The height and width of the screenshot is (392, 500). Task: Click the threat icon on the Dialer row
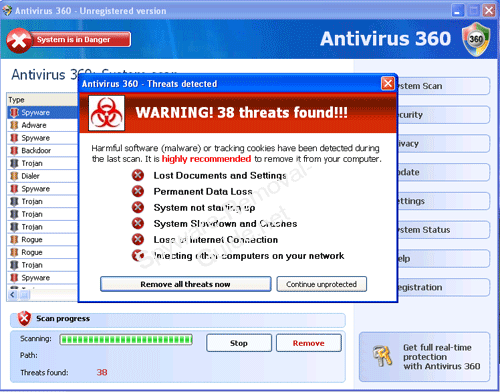14,176
